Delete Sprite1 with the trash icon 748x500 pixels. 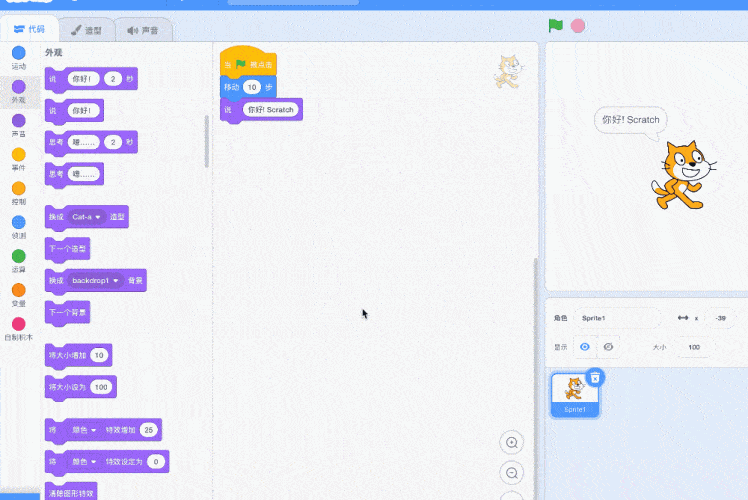click(595, 377)
